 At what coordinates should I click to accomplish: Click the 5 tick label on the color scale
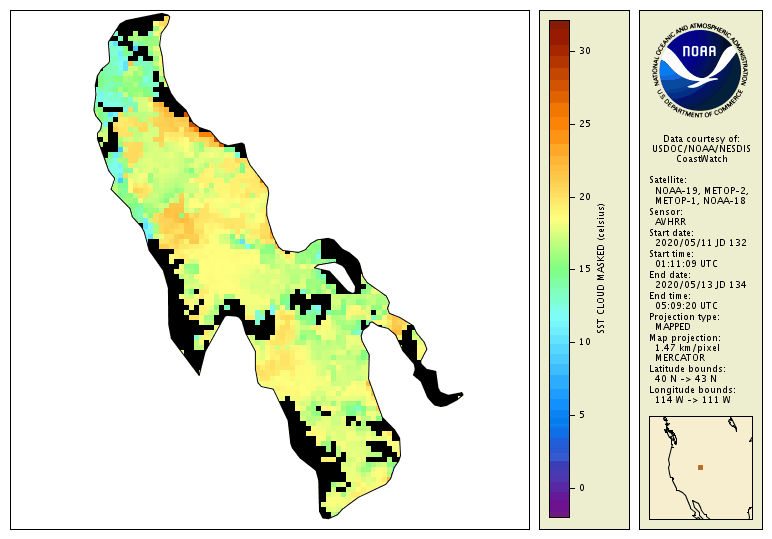(x=582, y=415)
